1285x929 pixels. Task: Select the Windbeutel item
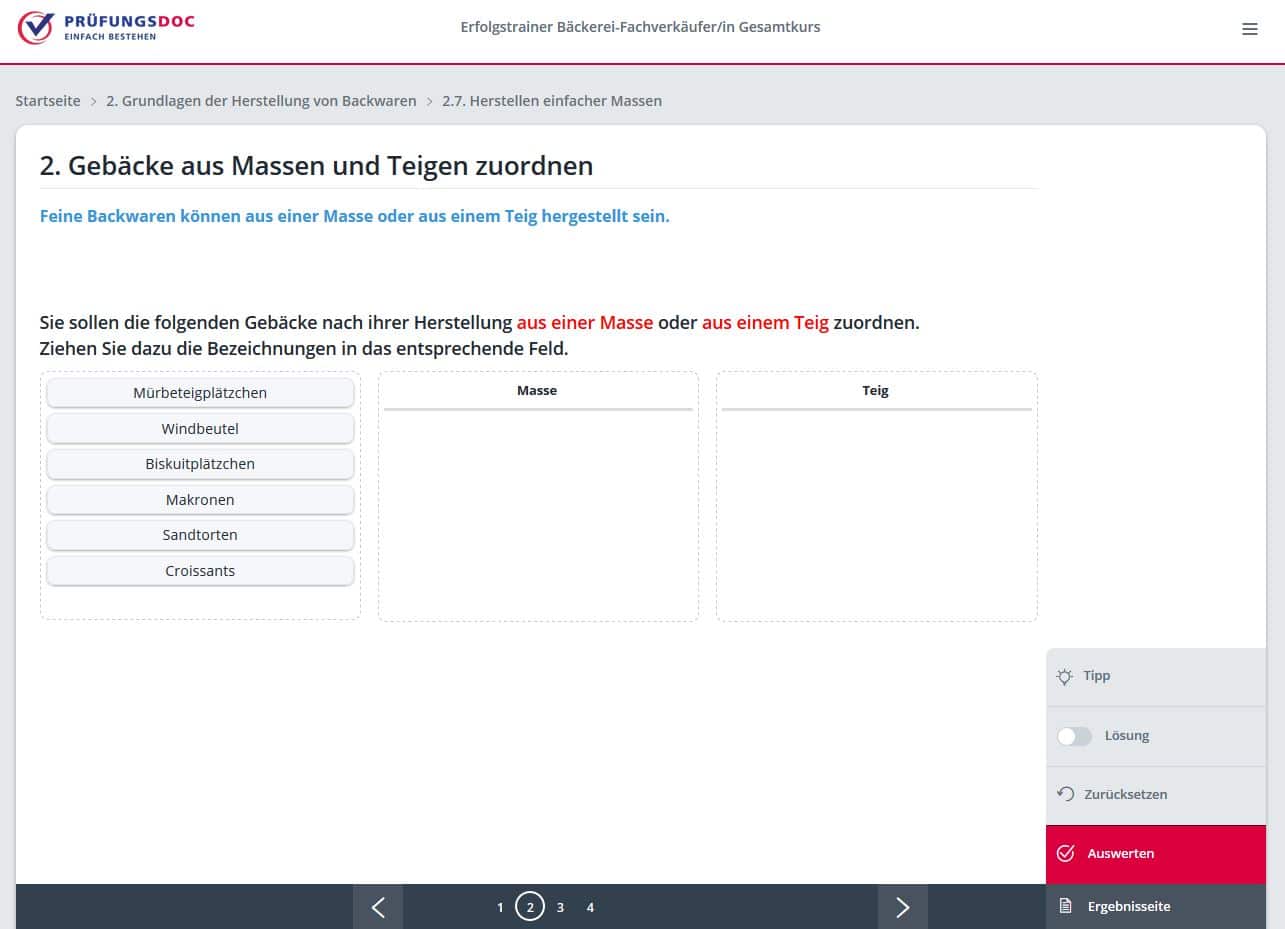200,429
